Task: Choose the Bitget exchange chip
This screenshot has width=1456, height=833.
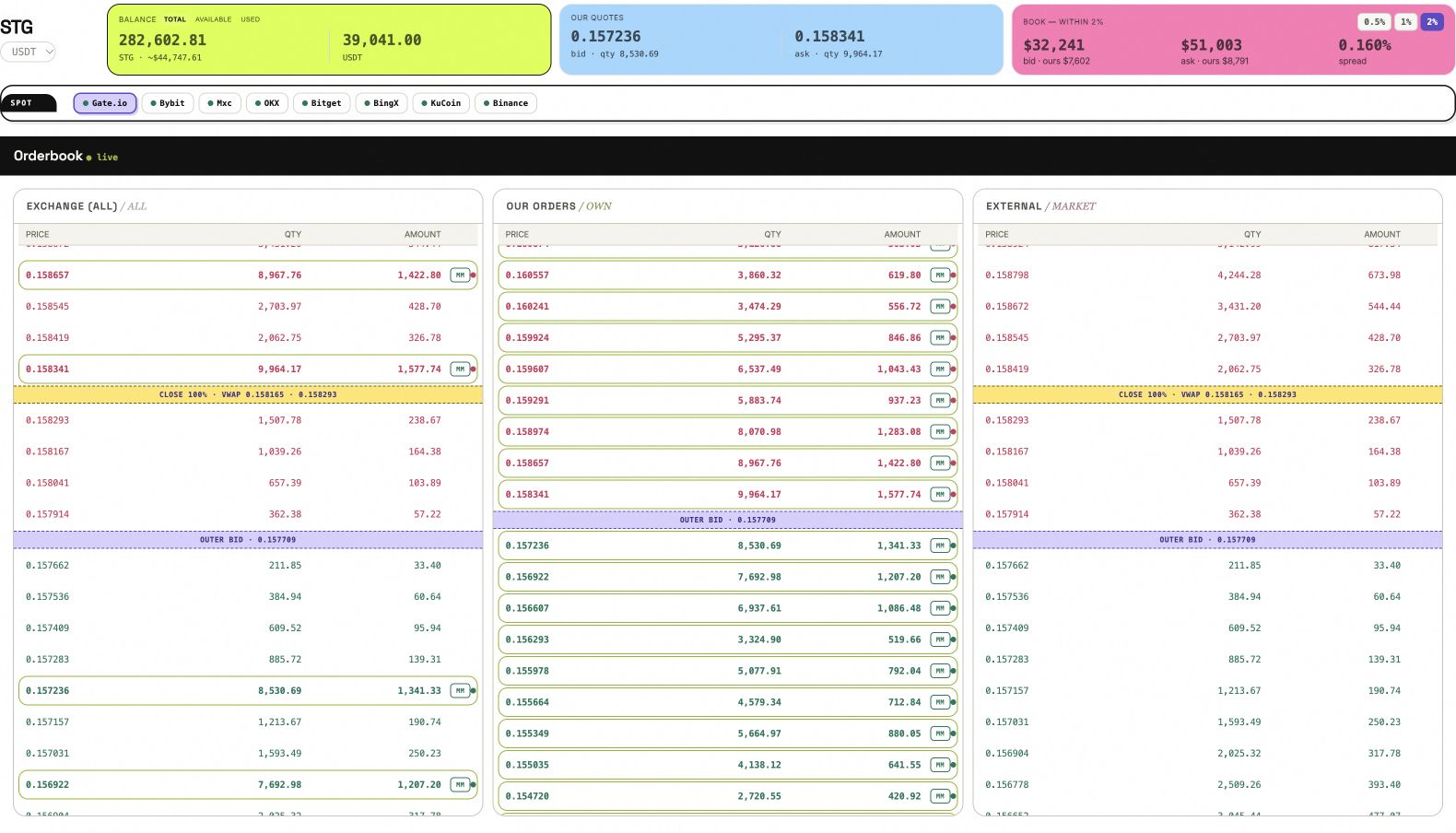Action: pyautogui.click(x=322, y=103)
